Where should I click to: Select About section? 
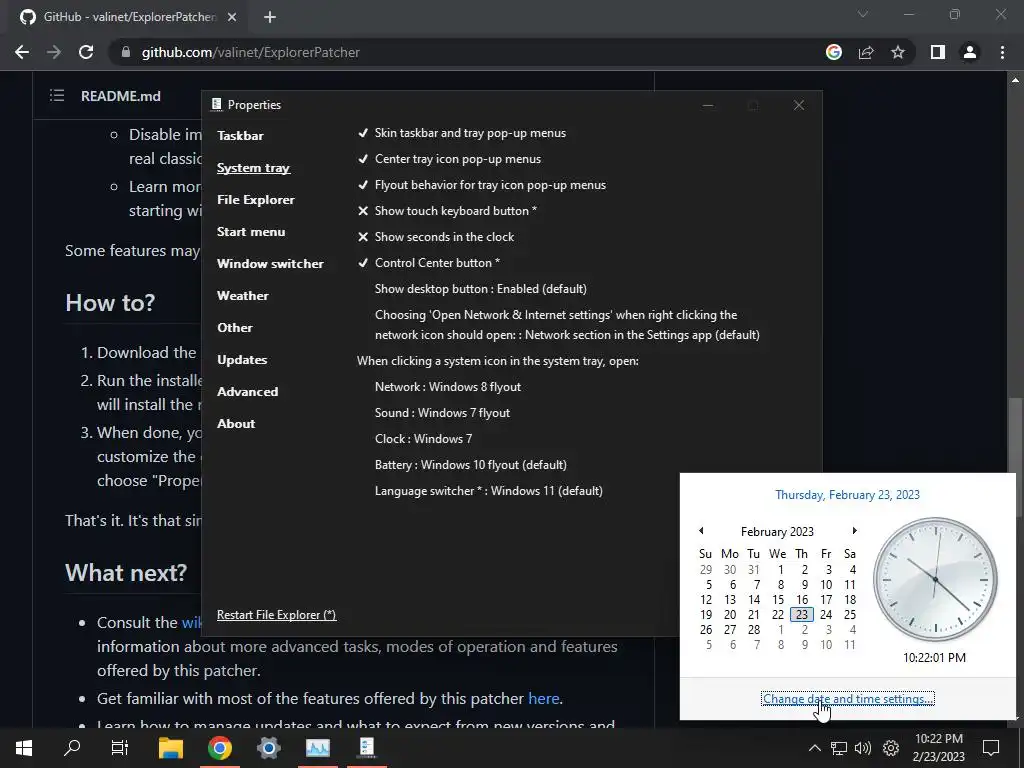pyautogui.click(x=236, y=424)
